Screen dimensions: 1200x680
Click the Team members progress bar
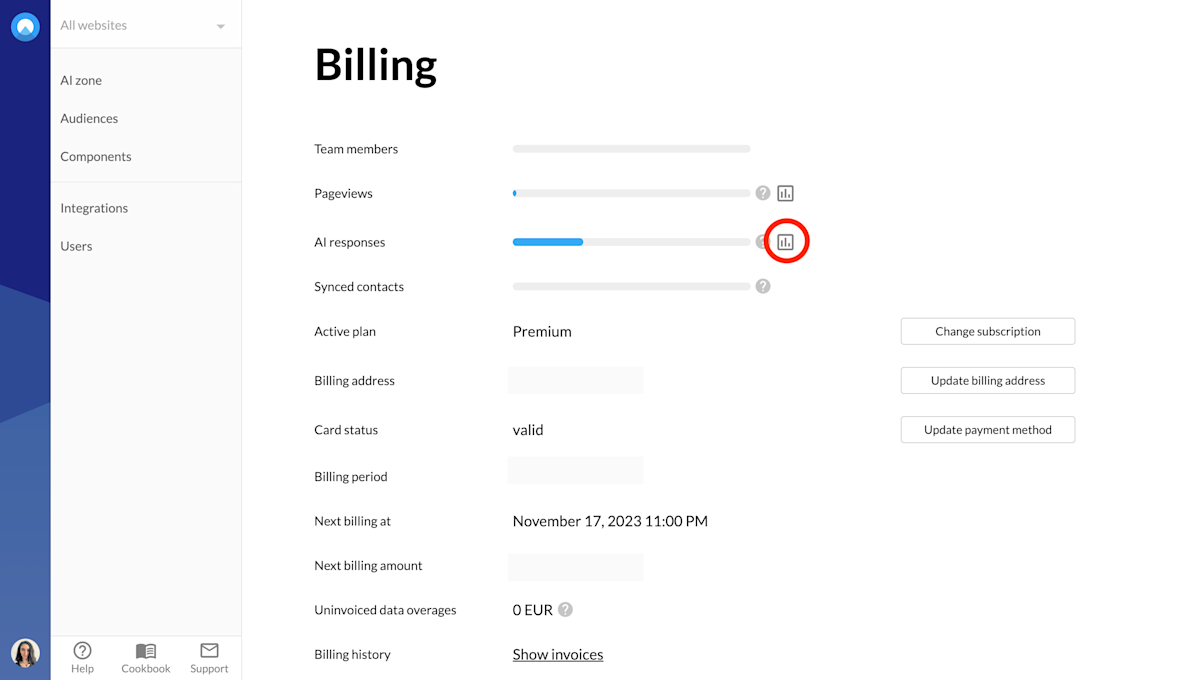[x=631, y=149]
